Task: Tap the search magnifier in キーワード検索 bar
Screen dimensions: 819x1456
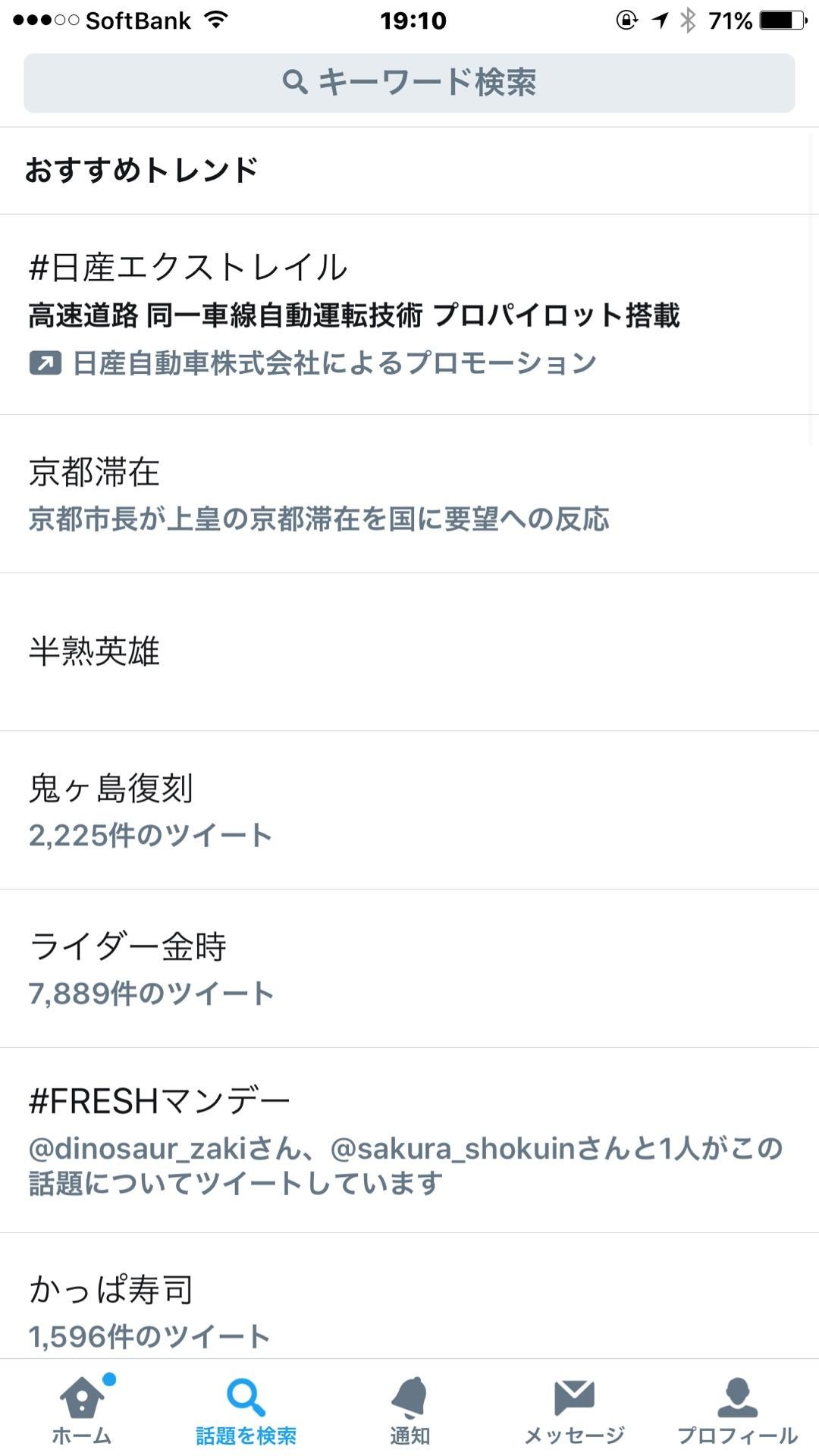Action: tap(294, 82)
